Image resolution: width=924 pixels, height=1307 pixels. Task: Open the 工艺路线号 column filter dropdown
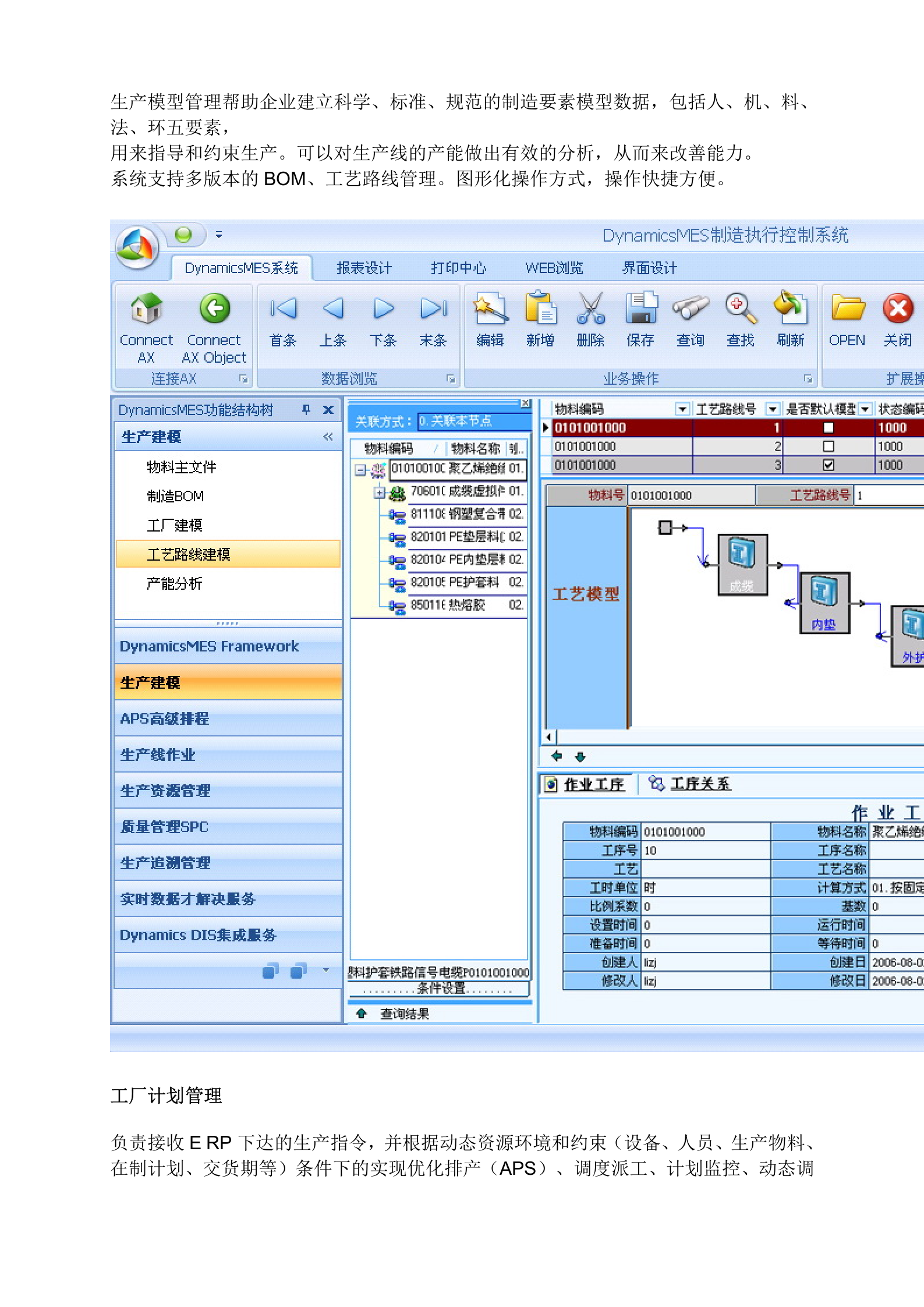click(x=772, y=409)
